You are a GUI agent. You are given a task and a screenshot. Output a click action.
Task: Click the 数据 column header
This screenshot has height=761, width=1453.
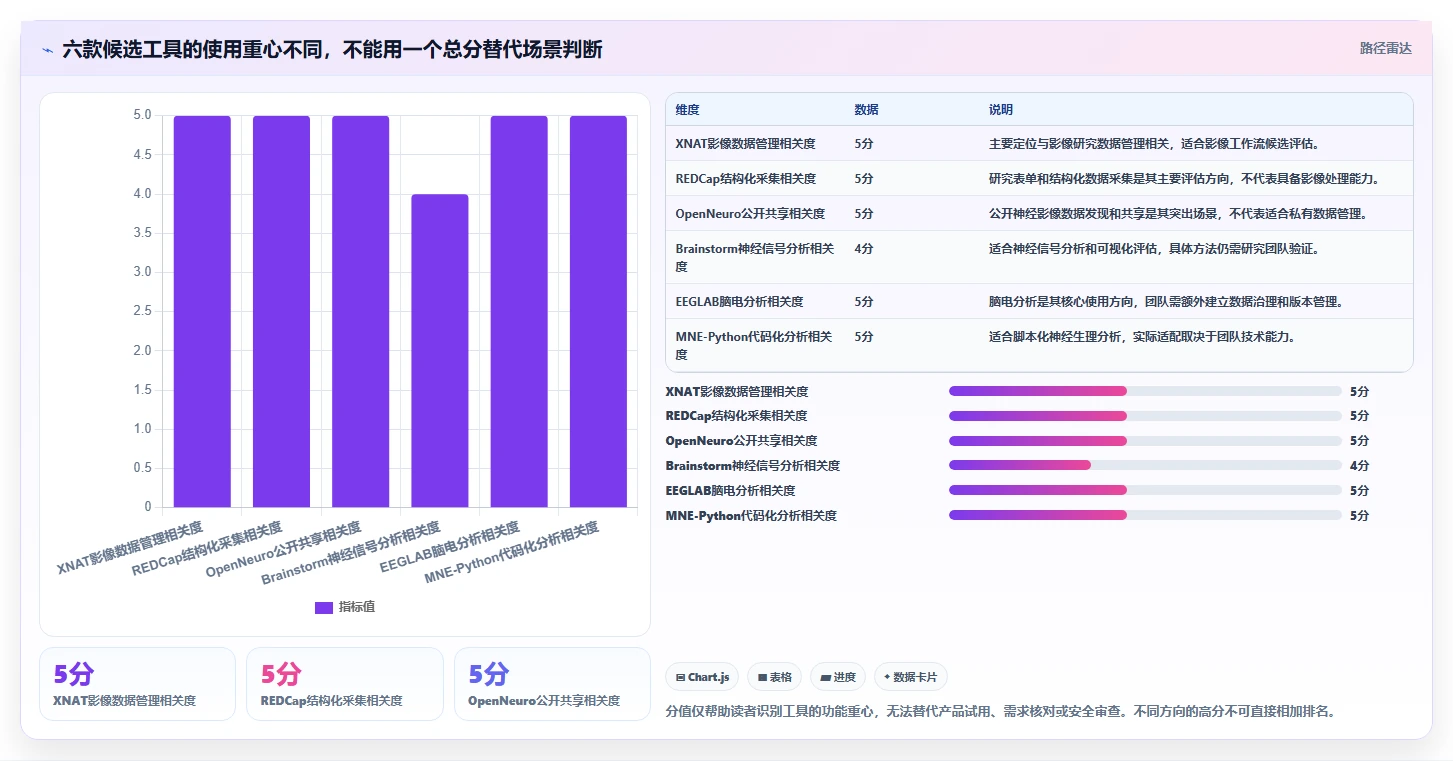coord(866,110)
